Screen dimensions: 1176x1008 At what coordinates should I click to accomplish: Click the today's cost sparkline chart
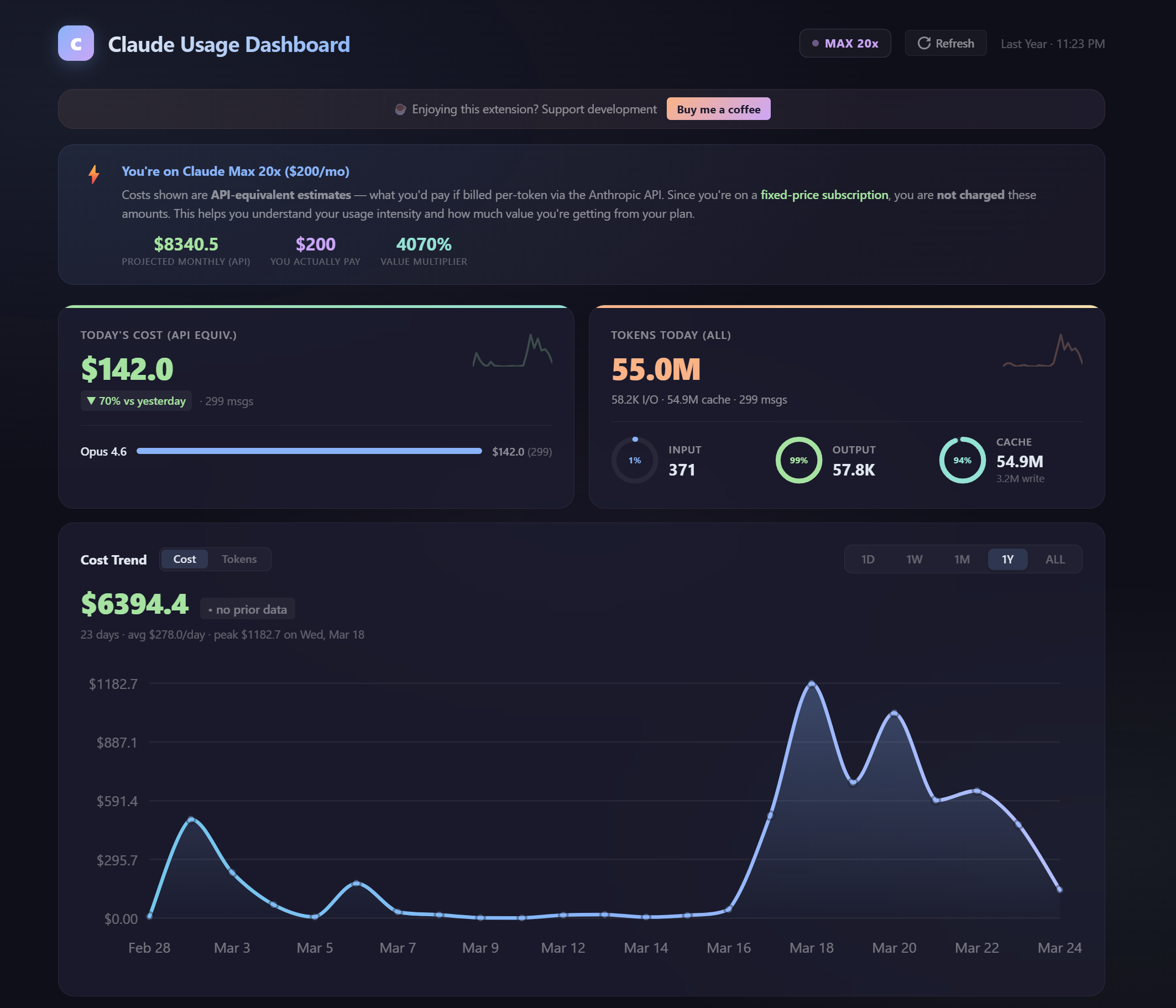coord(513,350)
